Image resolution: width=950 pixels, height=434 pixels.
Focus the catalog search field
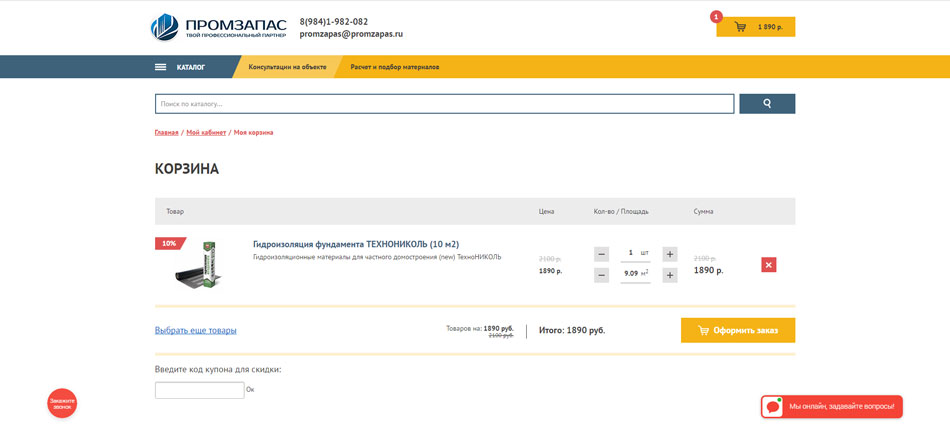(x=444, y=104)
